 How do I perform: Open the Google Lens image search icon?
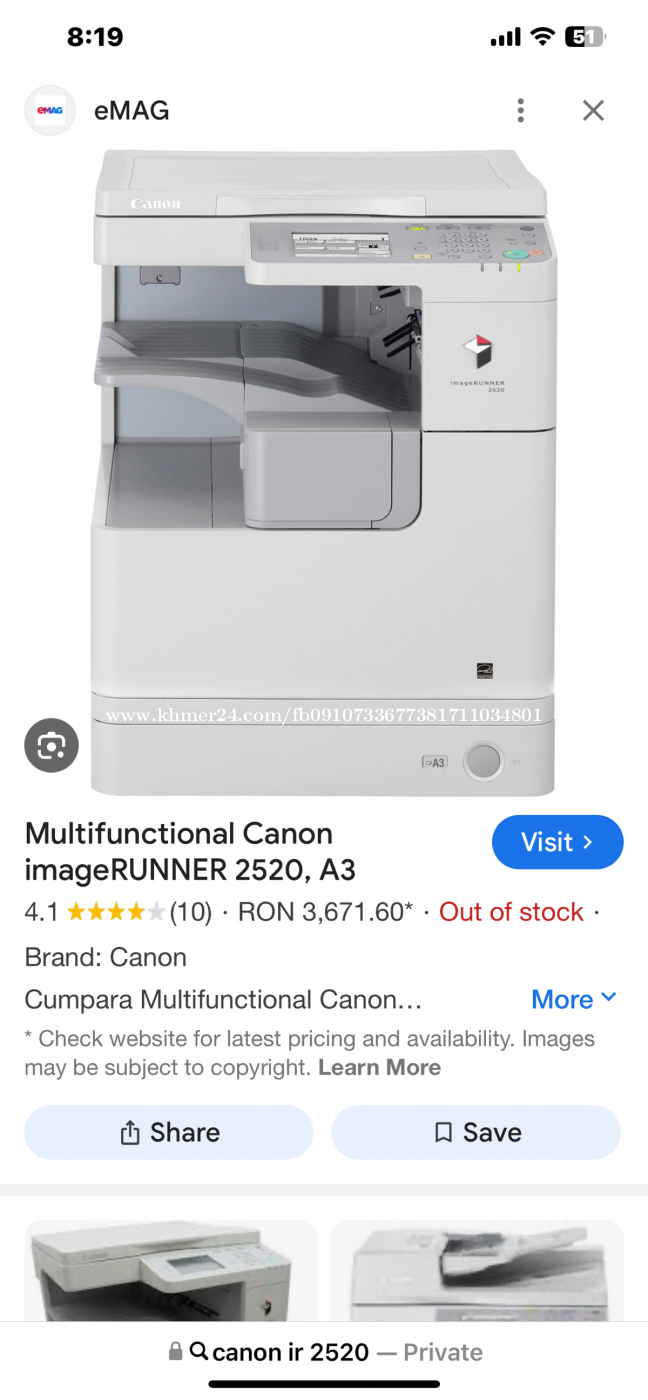click(x=51, y=745)
